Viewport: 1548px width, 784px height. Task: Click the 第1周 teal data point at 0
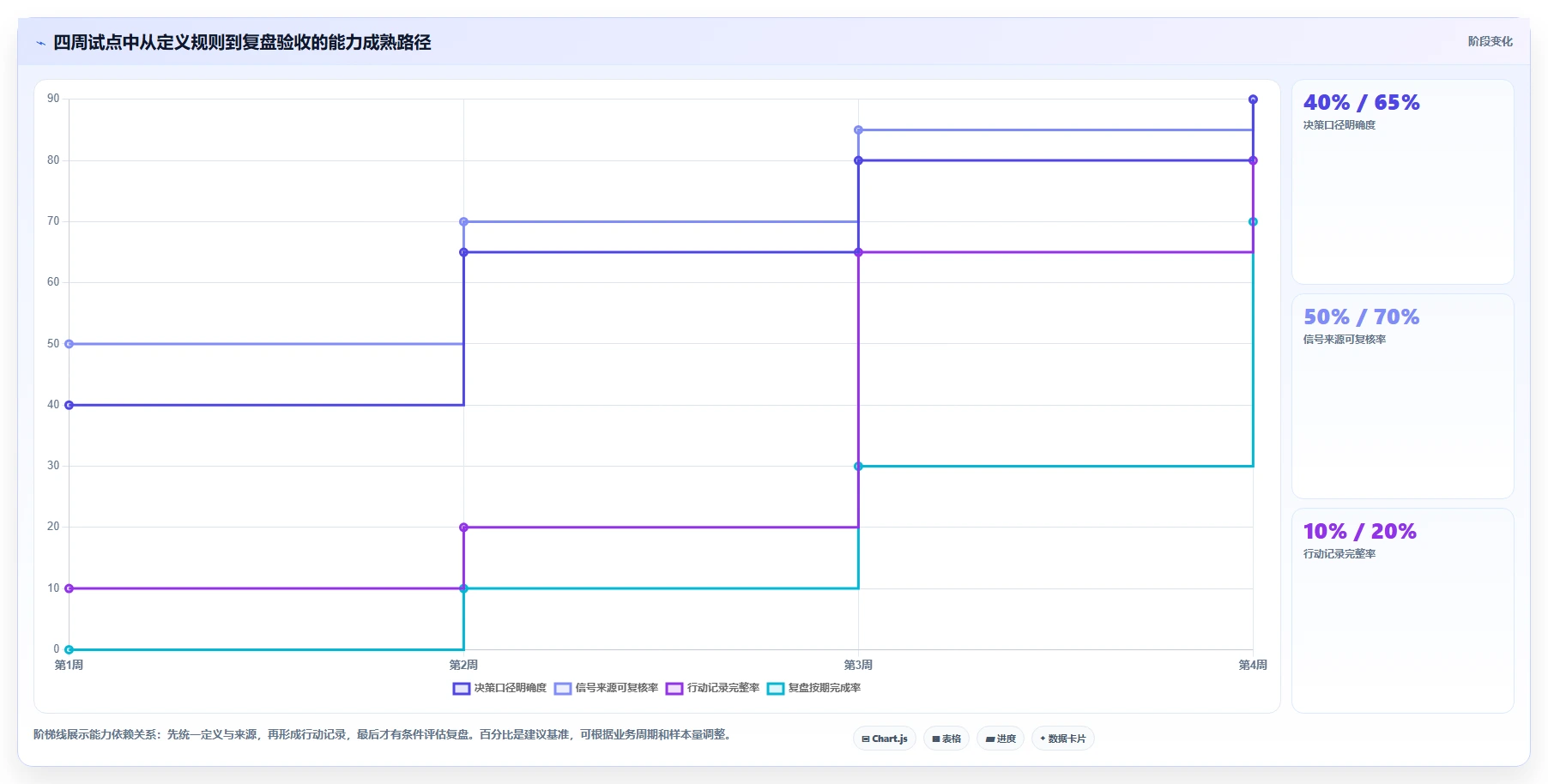coord(70,649)
